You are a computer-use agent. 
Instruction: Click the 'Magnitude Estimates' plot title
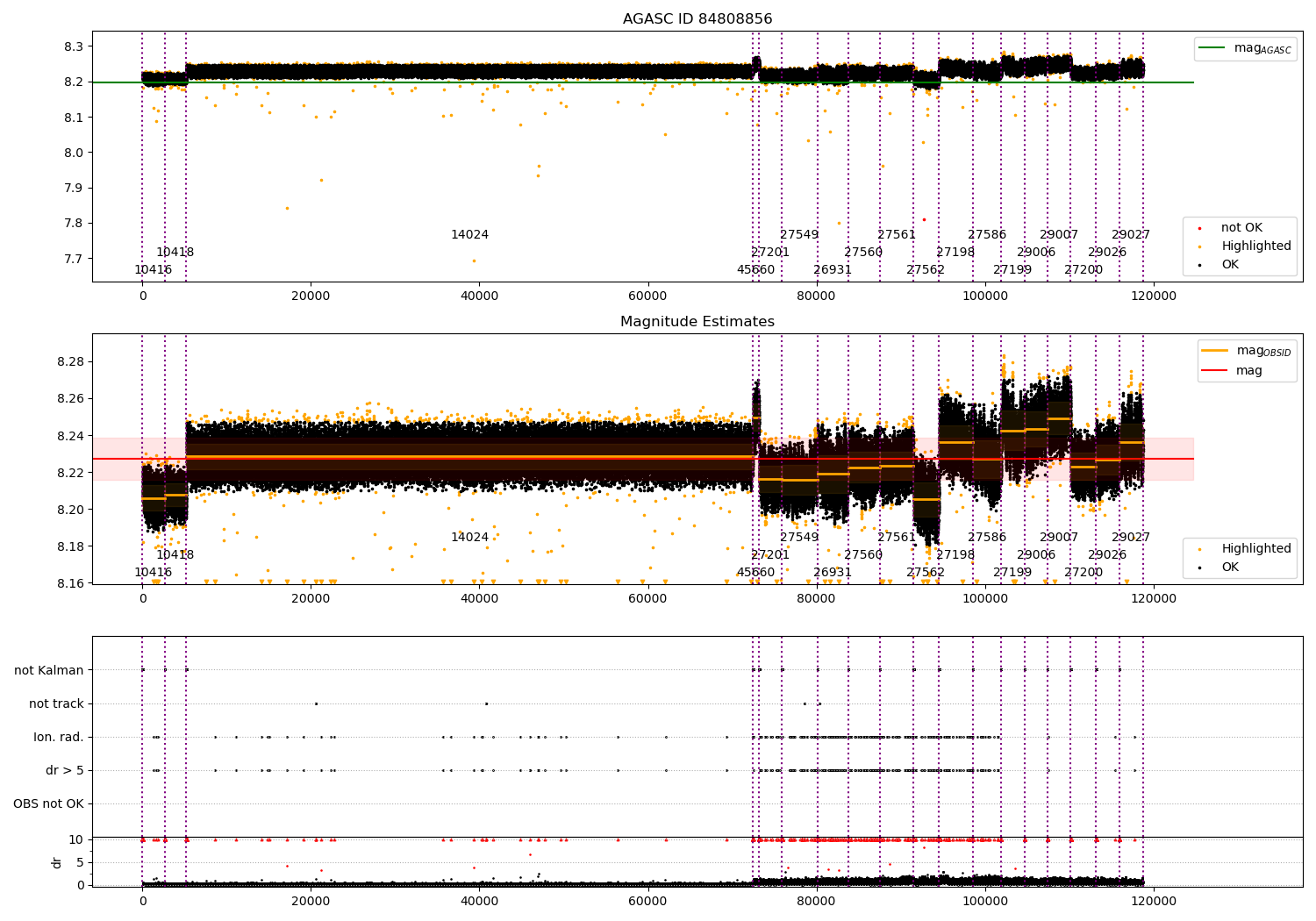click(x=697, y=322)
